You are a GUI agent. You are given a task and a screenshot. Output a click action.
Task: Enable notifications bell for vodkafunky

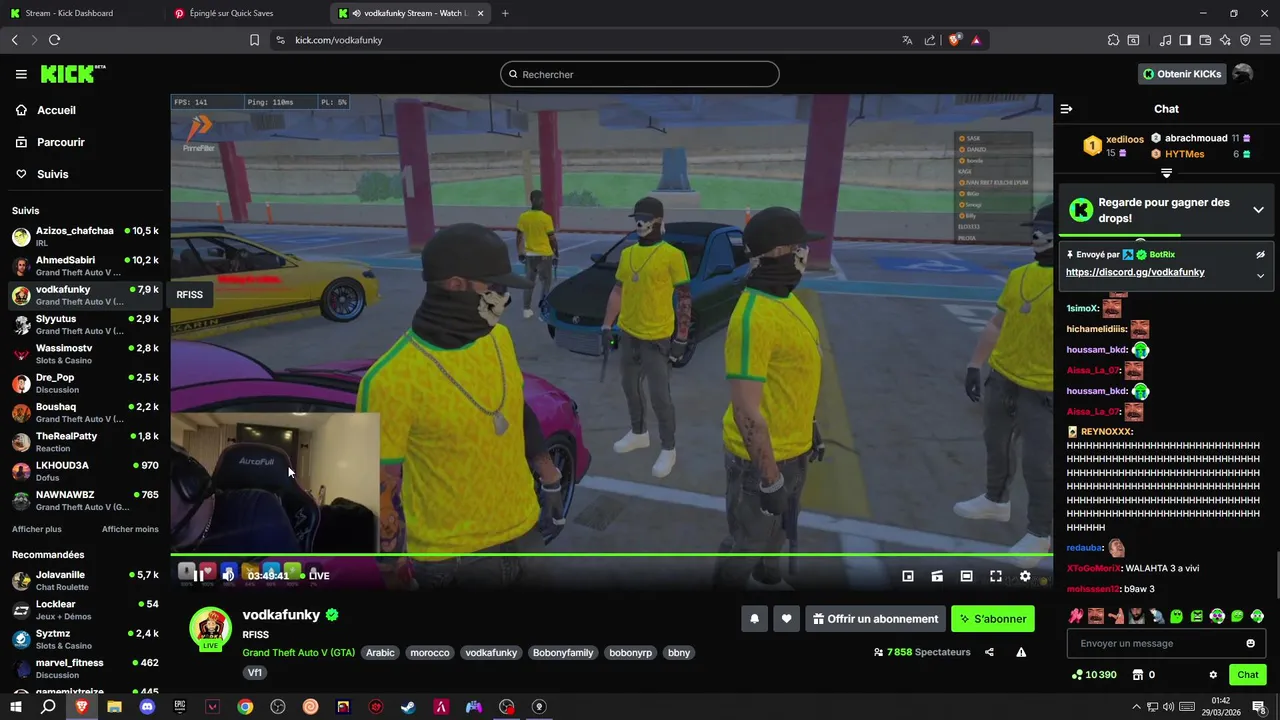755,619
